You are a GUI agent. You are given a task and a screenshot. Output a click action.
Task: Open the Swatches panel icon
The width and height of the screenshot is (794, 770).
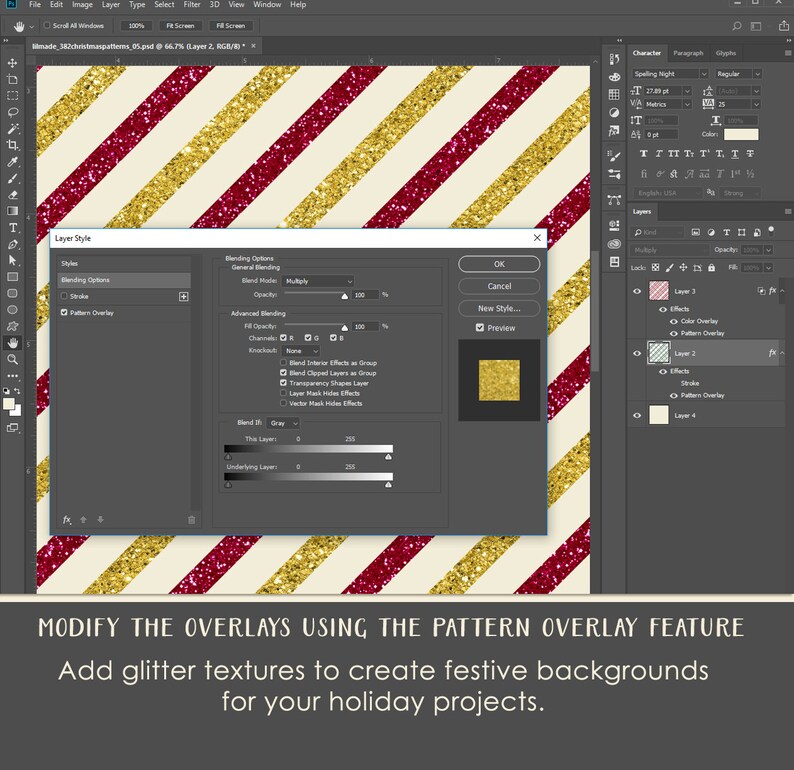click(x=614, y=94)
